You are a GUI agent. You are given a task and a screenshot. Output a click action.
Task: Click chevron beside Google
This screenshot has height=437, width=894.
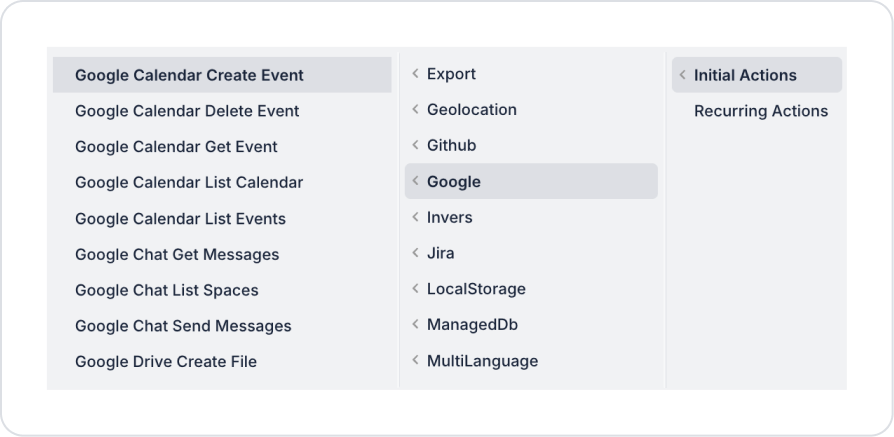pos(416,181)
